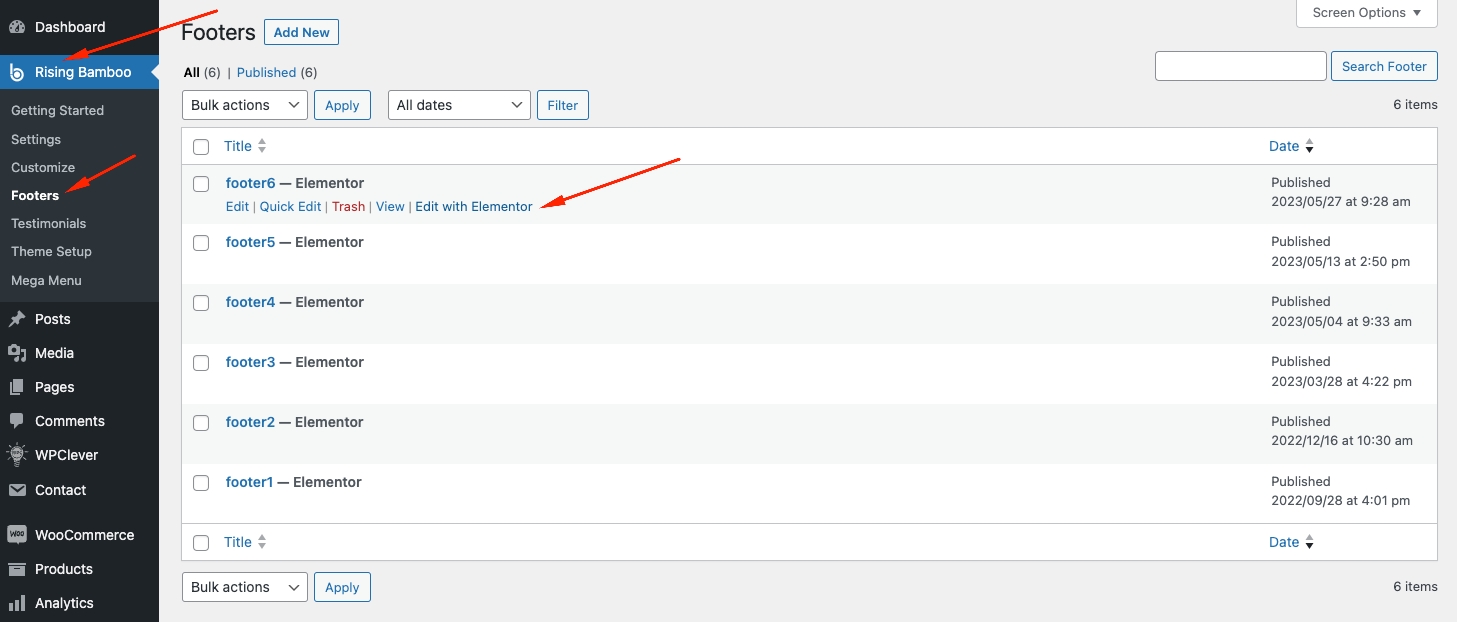Tick the checkbox for footer6
Viewport: 1457px width, 622px height.
tap(201, 184)
